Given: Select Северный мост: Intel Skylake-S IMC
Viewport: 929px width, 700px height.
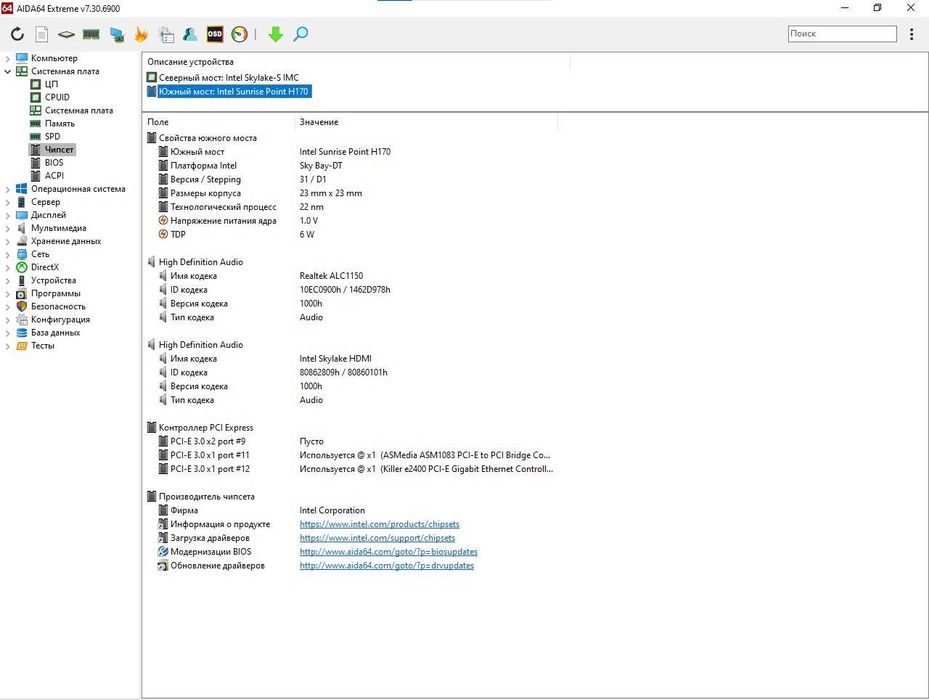Looking at the screenshot, I should pyautogui.click(x=229, y=78).
